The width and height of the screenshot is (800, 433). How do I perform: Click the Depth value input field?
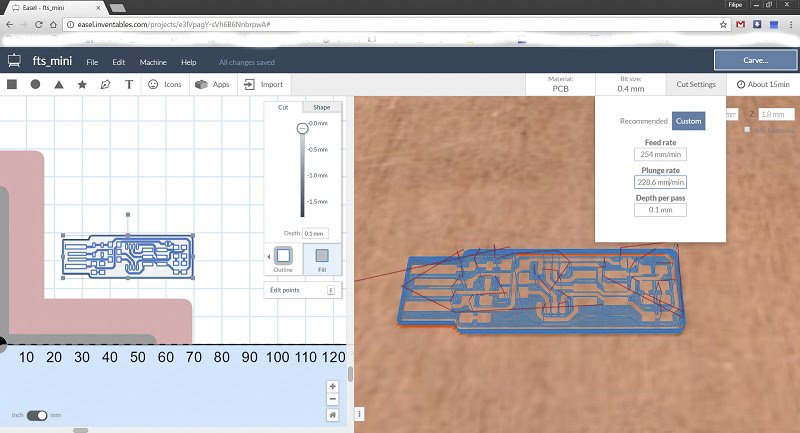point(315,233)
